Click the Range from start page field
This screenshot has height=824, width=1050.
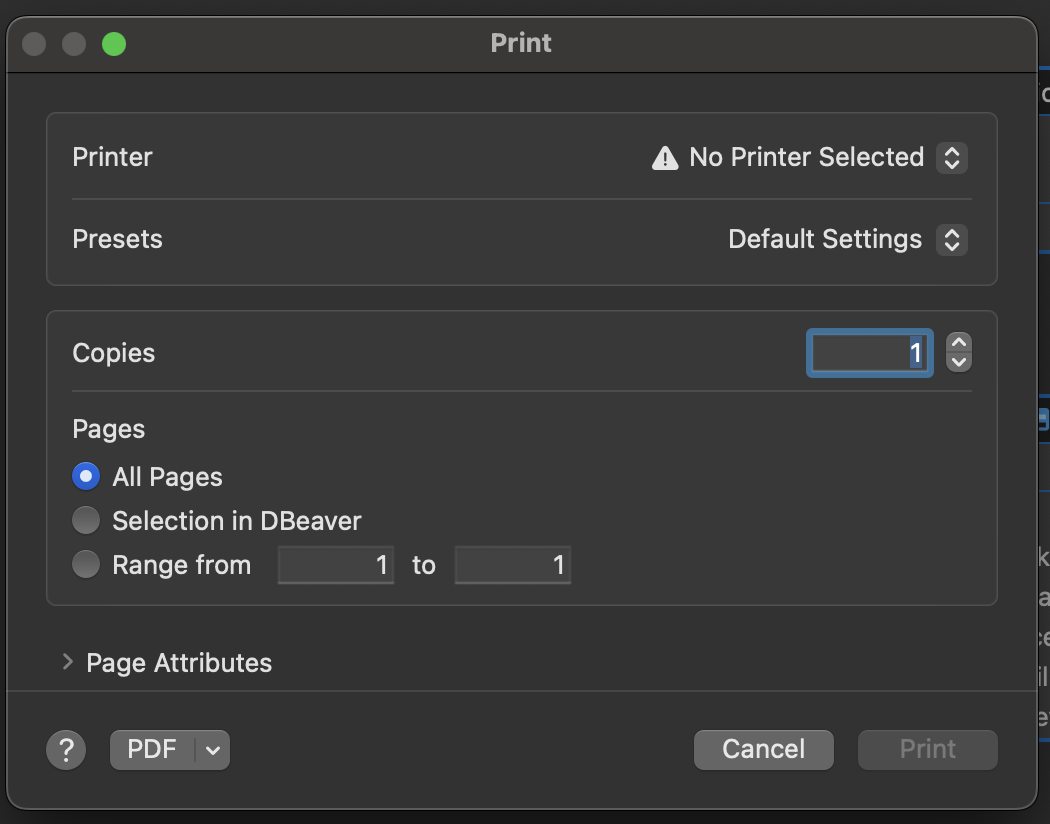tap(335, 565)
